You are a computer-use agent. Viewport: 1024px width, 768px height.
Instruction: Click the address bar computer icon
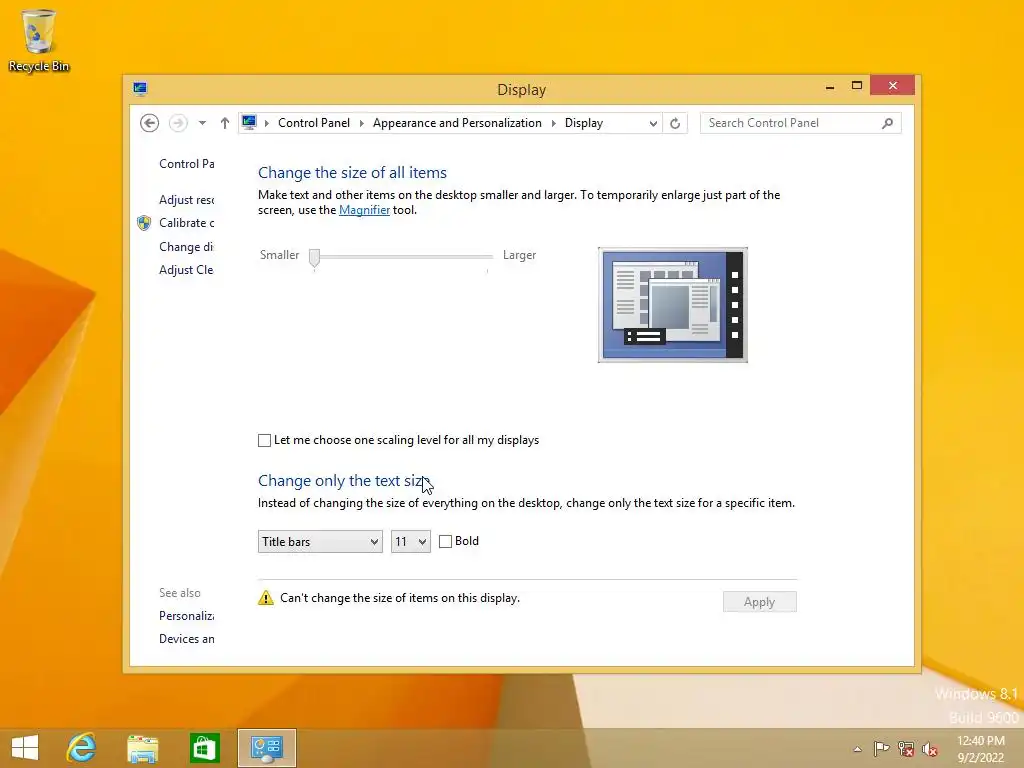pyautogui.click(x=249, y=122)
